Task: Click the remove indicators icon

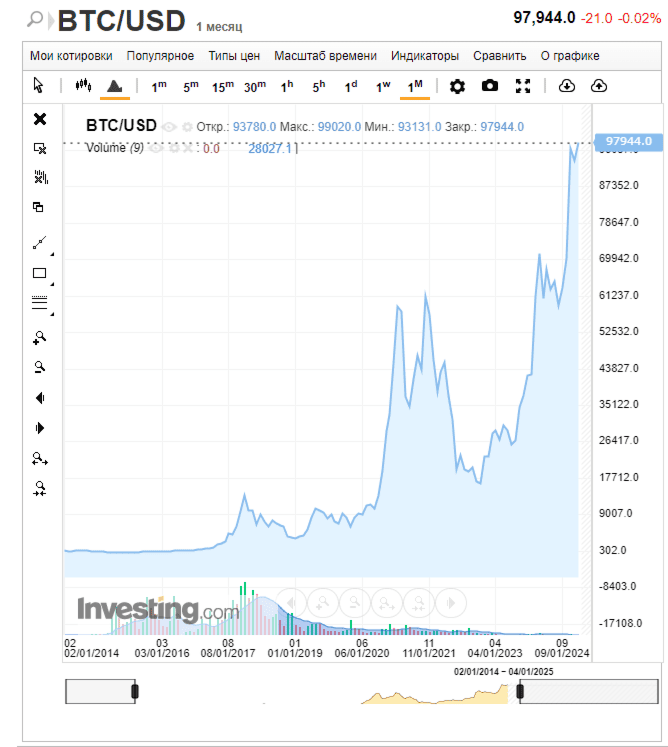Action: click(x=41, y=177)
